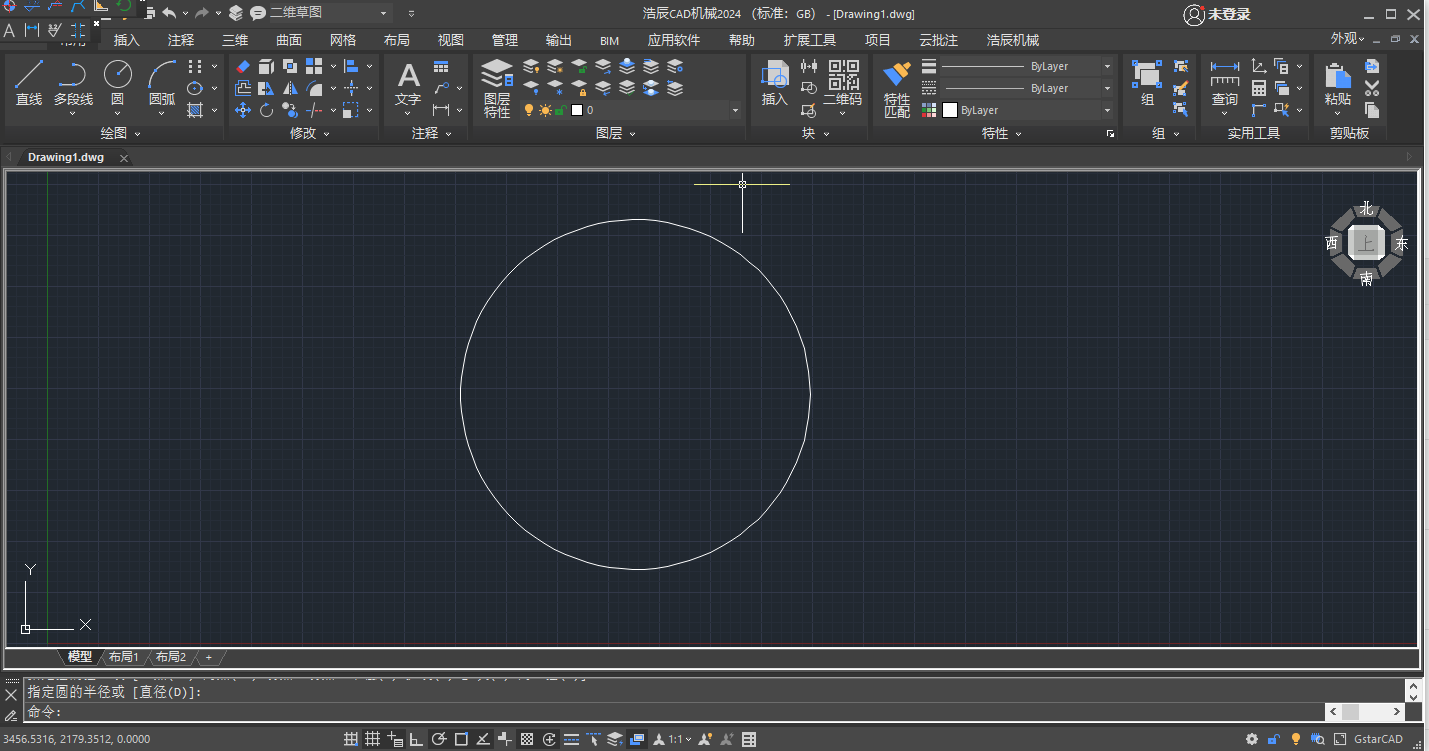1429x751 pixels.
Task: Click the object color palette icon
Action: pyautogui.click(x=929, y=110)
